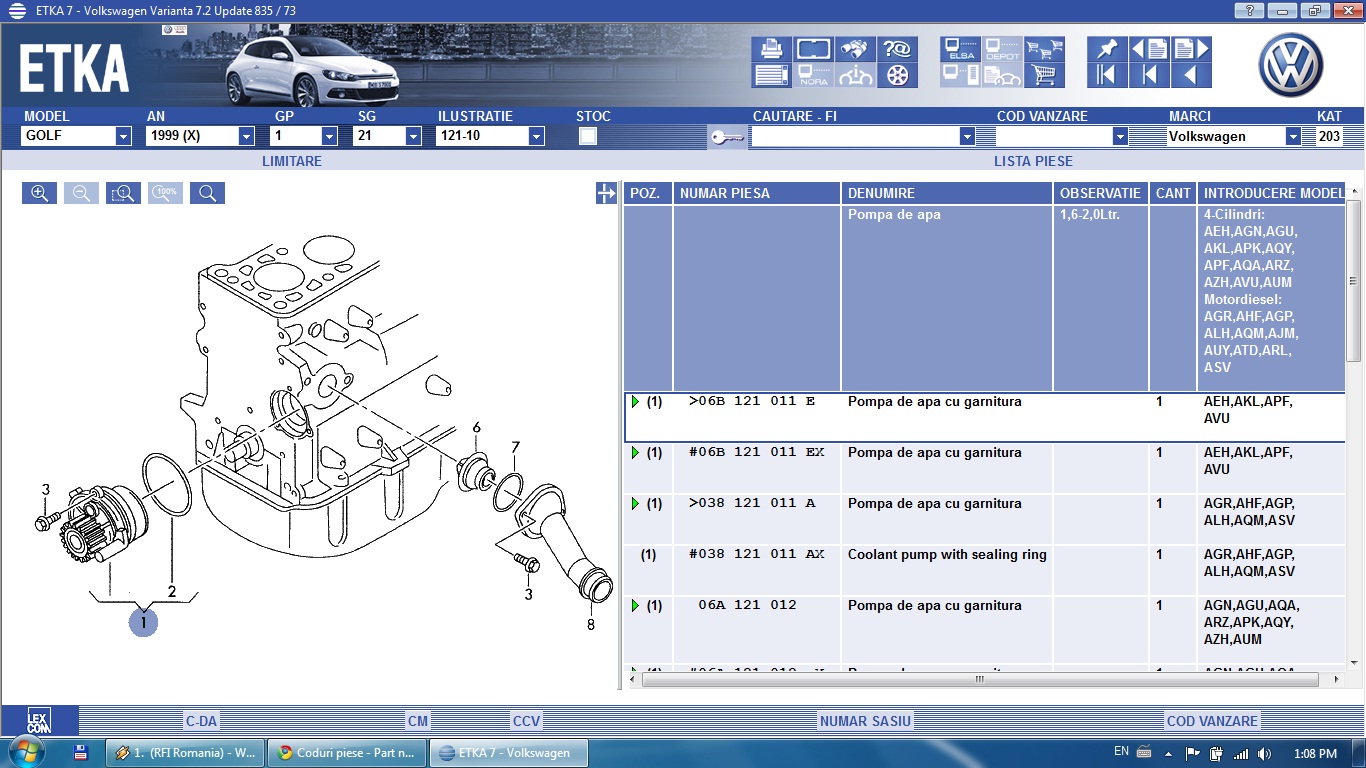Viewport: 1366px width, 768px height.
Task: Click the full-screen frame icon next to the printer
Action: pos(813,49)
